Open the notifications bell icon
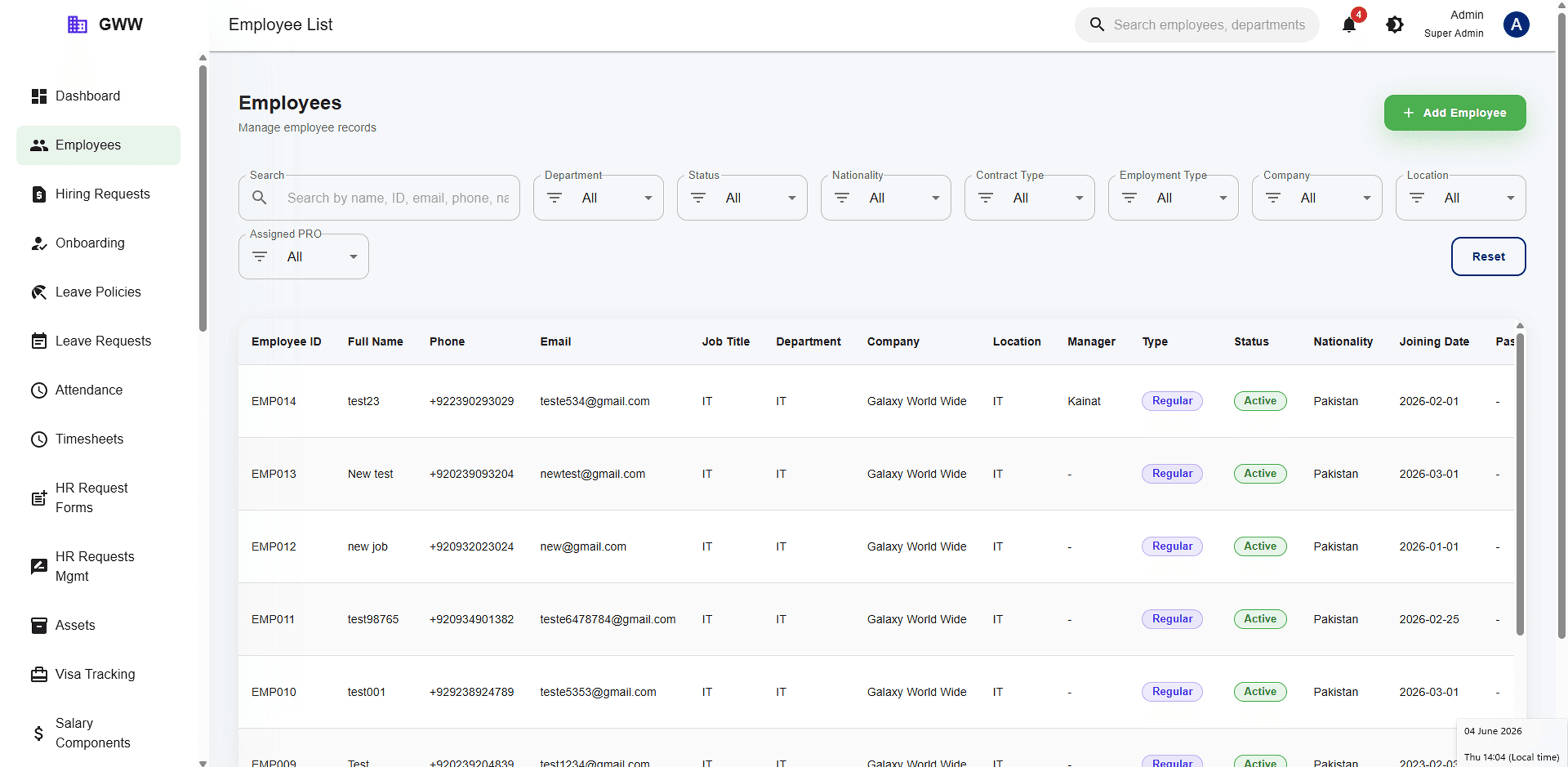The width and height of the screenshot is (1568, 767). click(1349, 25)
